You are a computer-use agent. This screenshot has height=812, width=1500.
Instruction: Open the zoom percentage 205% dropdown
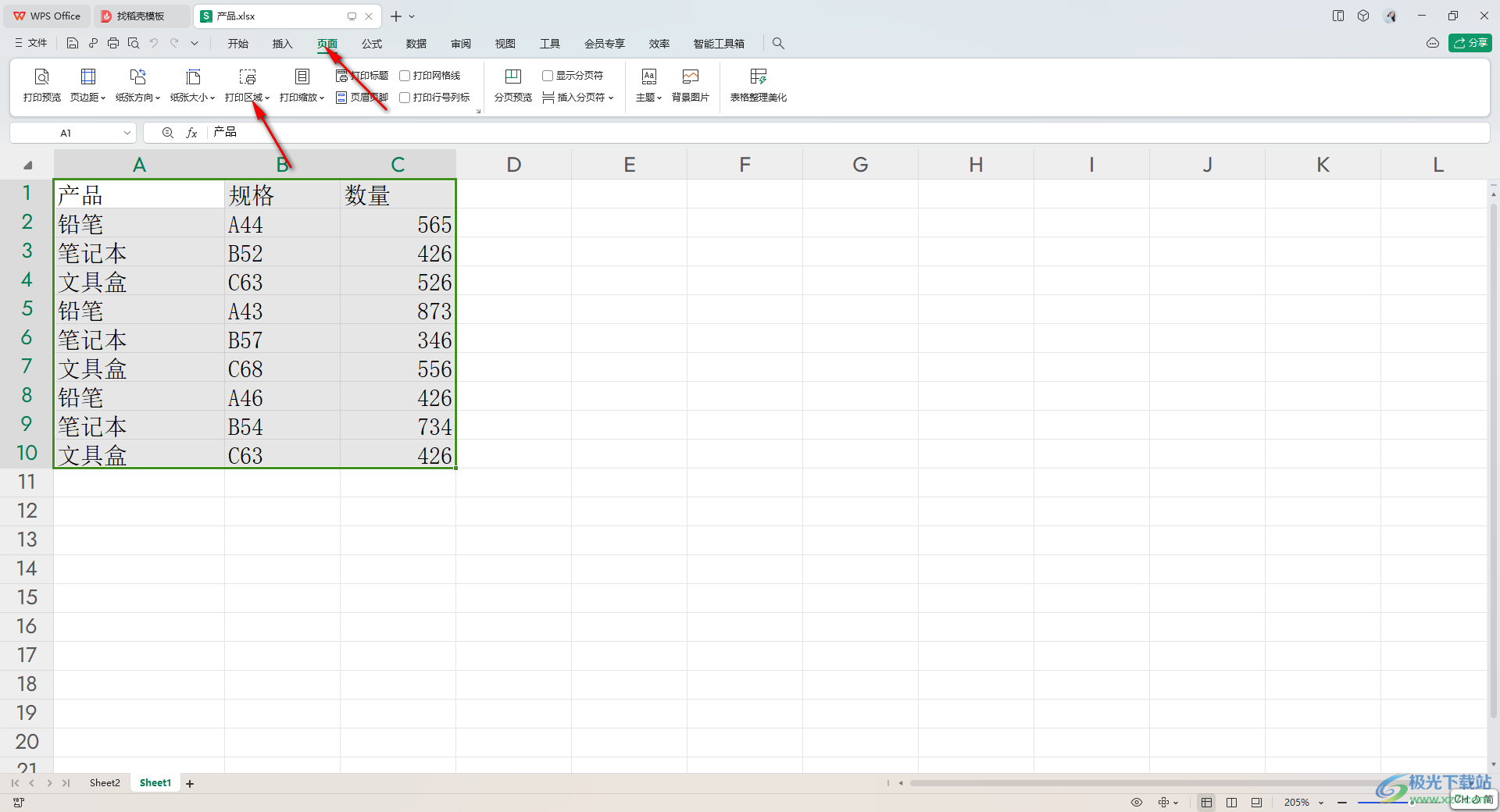(x=1321, y=803)
